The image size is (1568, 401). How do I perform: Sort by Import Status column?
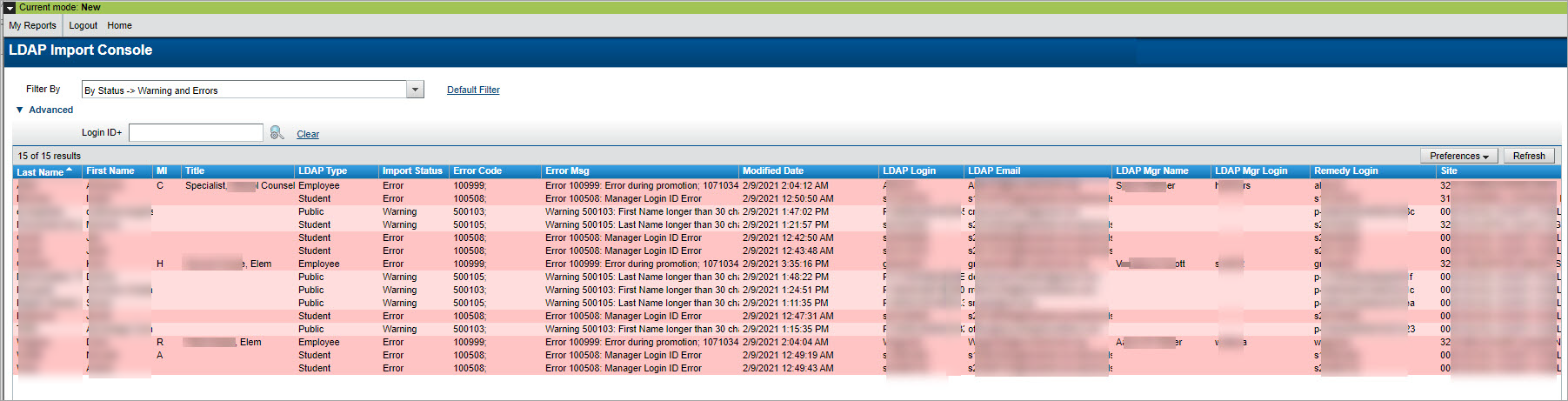click(412, 171)
